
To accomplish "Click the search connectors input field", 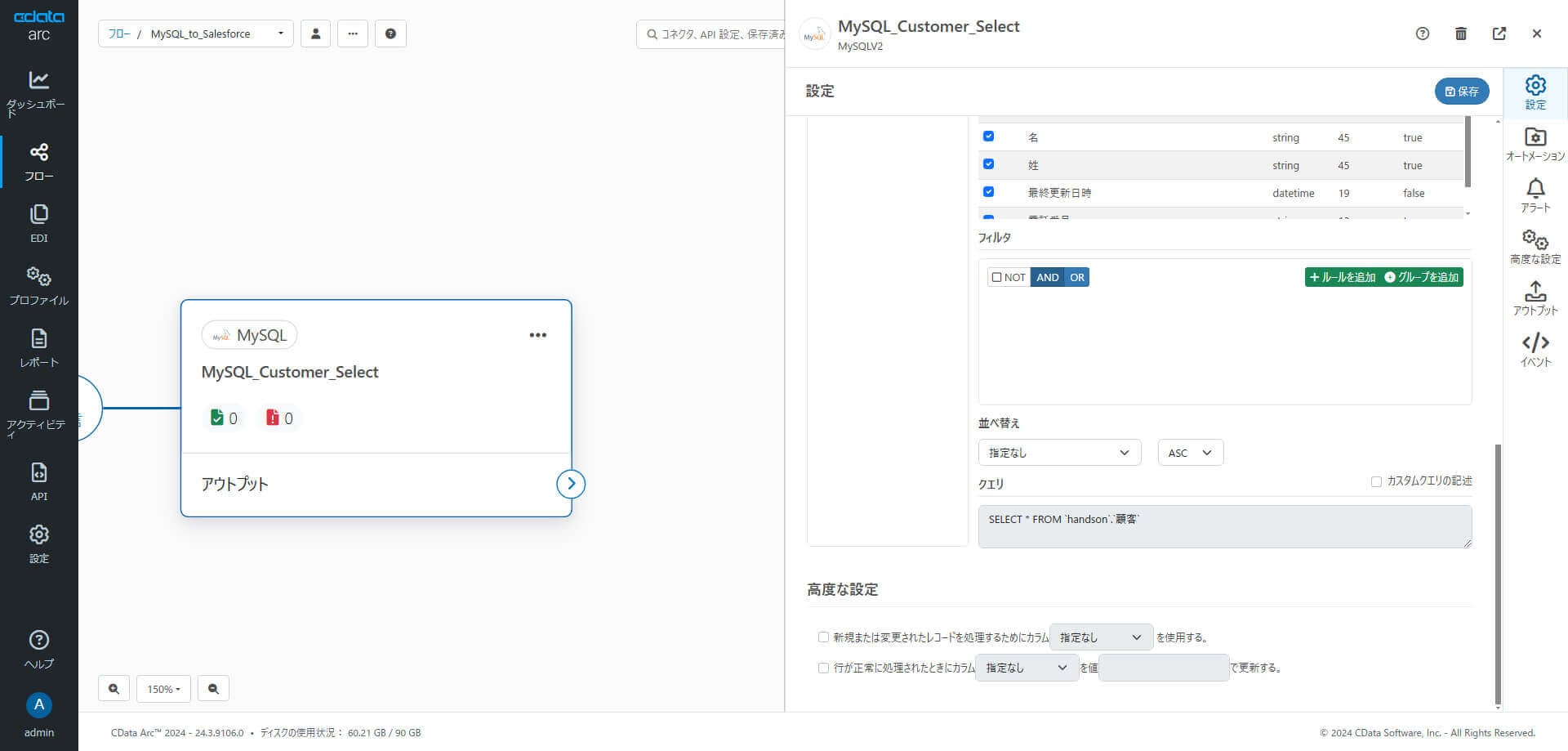I will coord(710,34).
